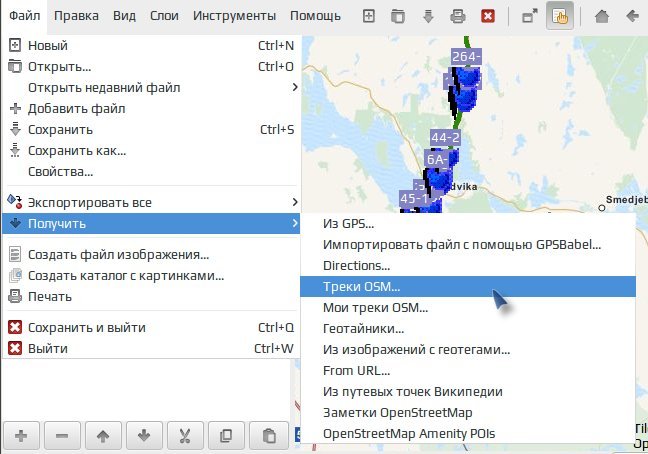Open the Слои menu
This screenshot has height=454, width=648.
click(x=164, y=16)
